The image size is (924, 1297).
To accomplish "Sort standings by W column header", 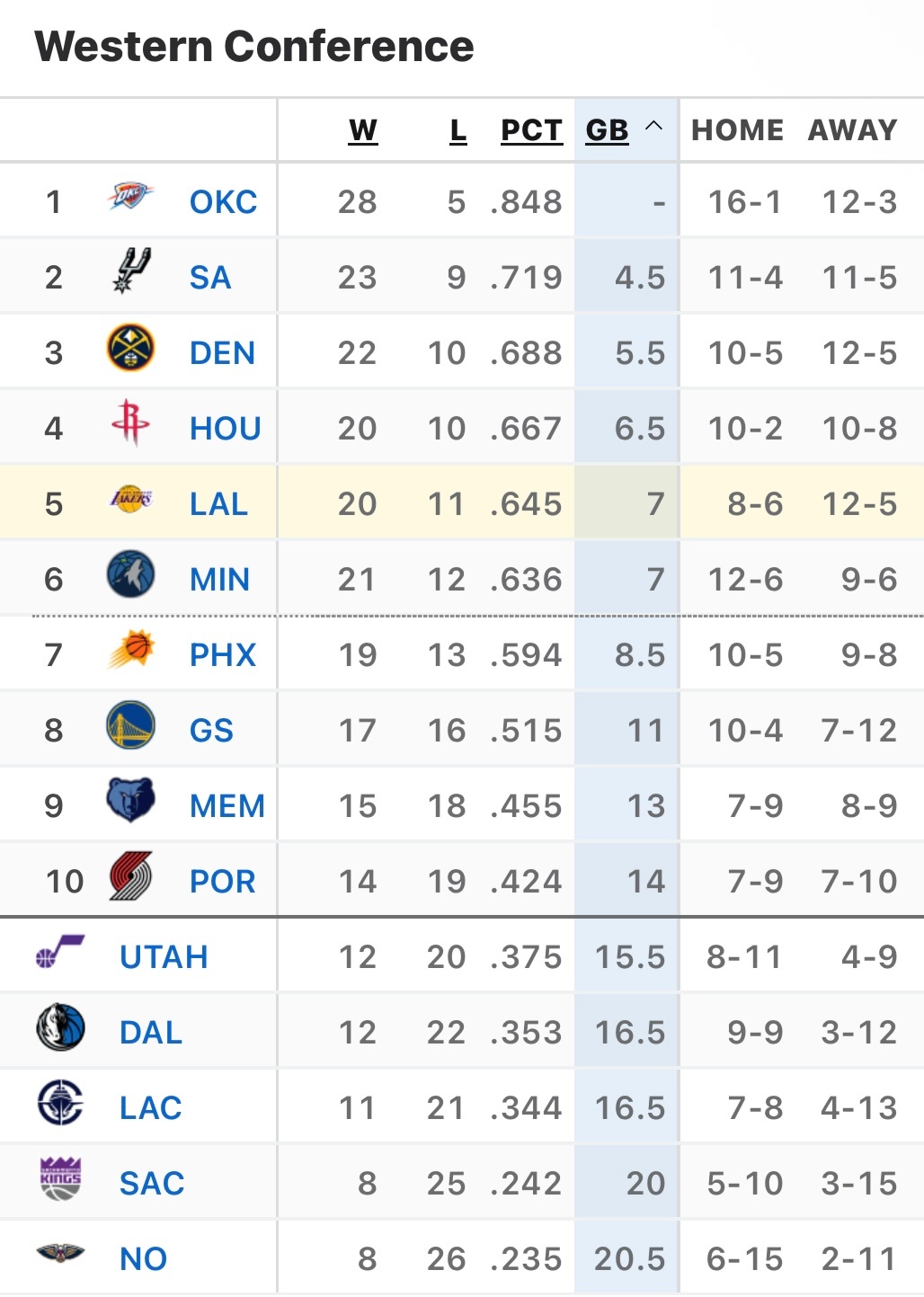I will [363, 130].
